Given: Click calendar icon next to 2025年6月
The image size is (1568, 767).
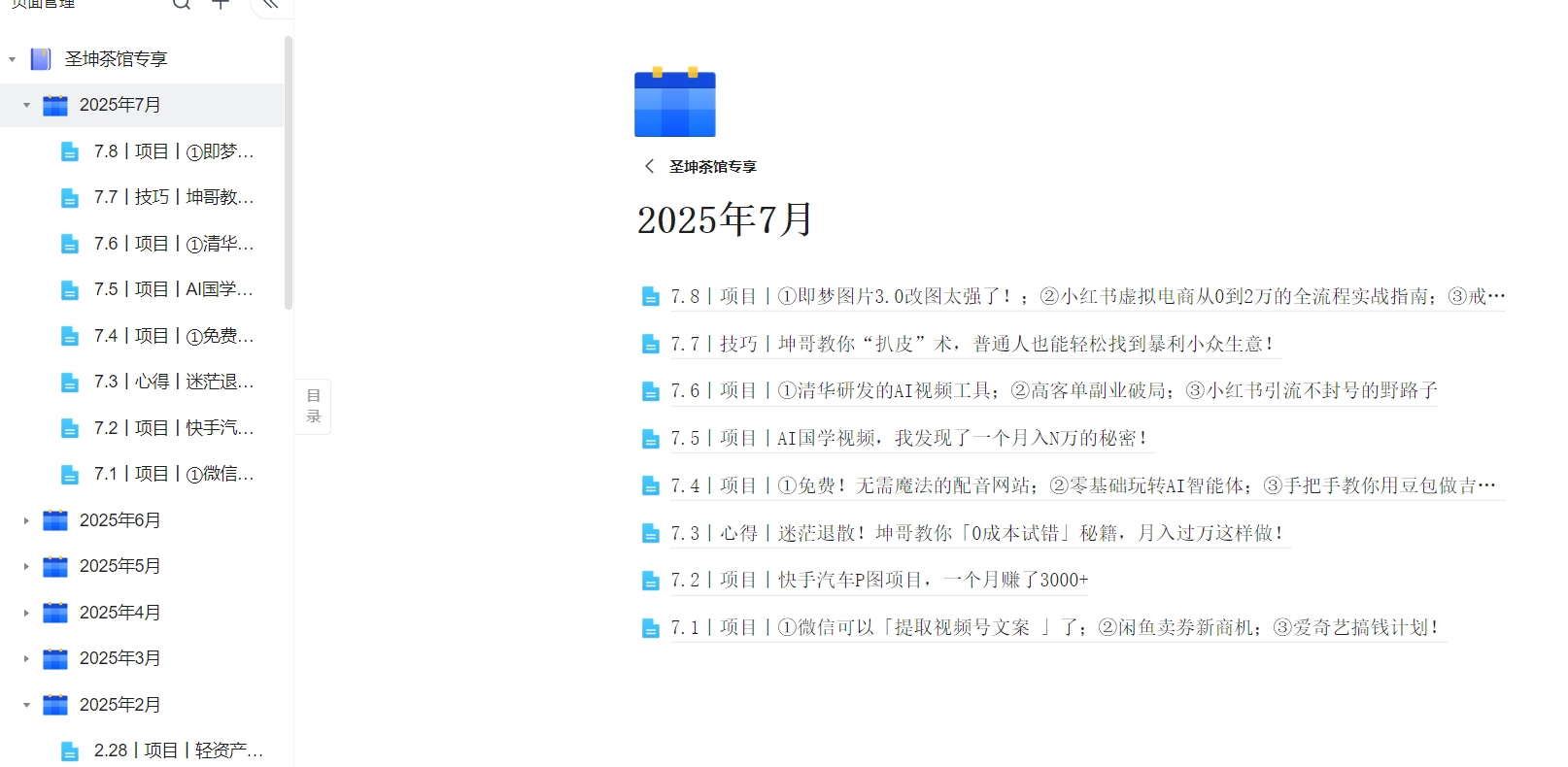Looking at the screenshot, I should pos(55,520).
